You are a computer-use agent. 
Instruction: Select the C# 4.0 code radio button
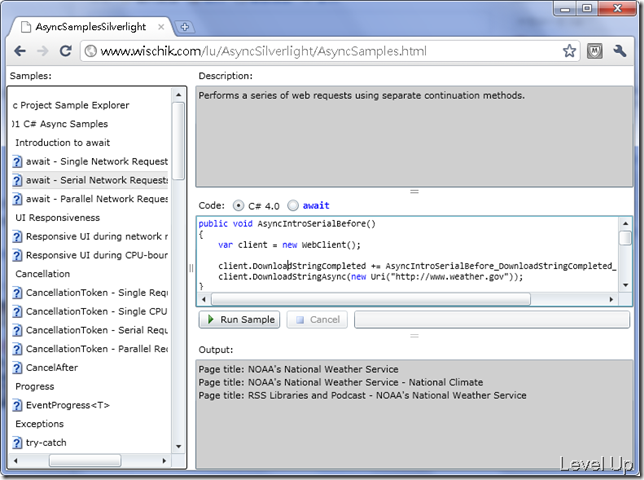click(238, 205)
